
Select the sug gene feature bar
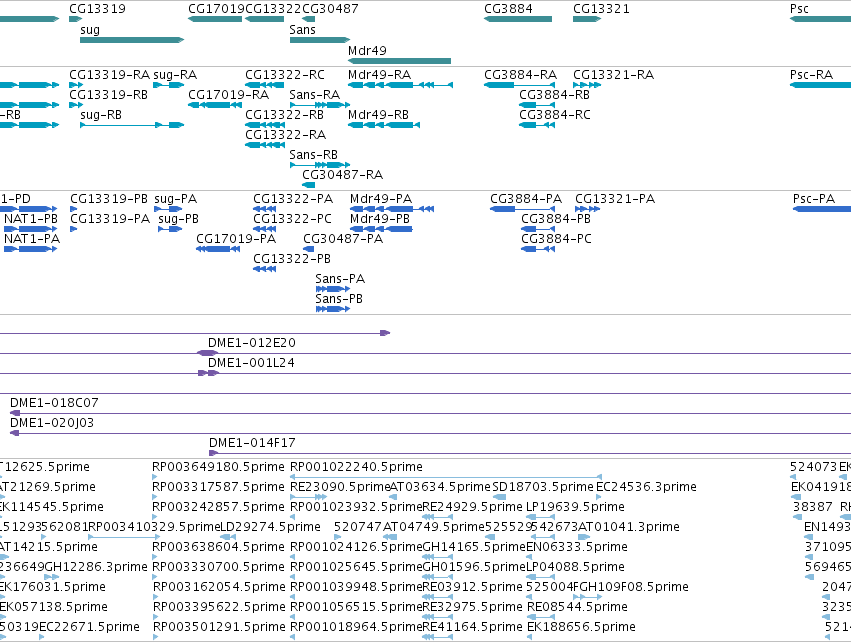click(132, 40)
